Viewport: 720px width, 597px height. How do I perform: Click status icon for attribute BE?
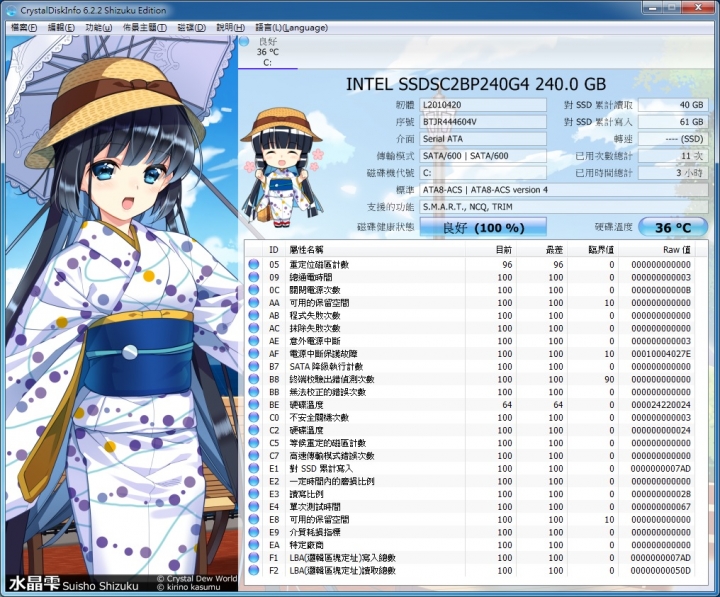[x=253, y=405]
